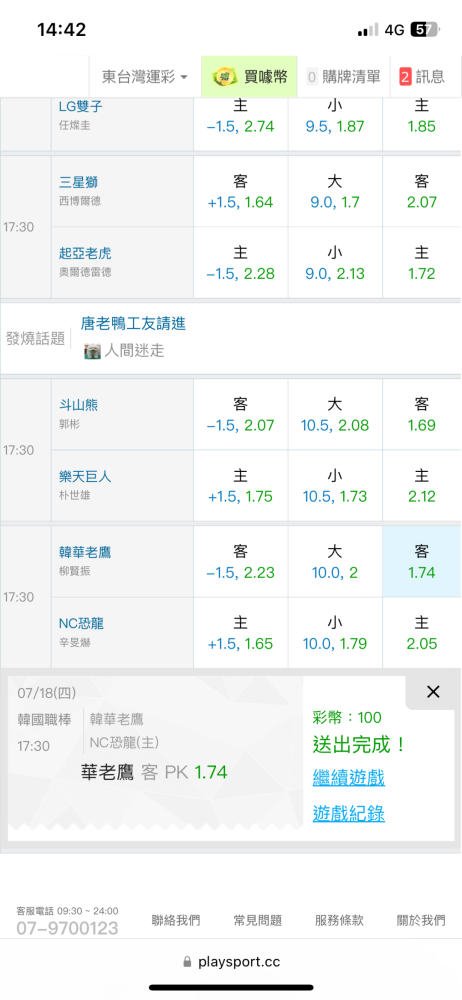
Task: Open the 服務條款 footer link
Action: pyautogui.click(x=339, y=920)
